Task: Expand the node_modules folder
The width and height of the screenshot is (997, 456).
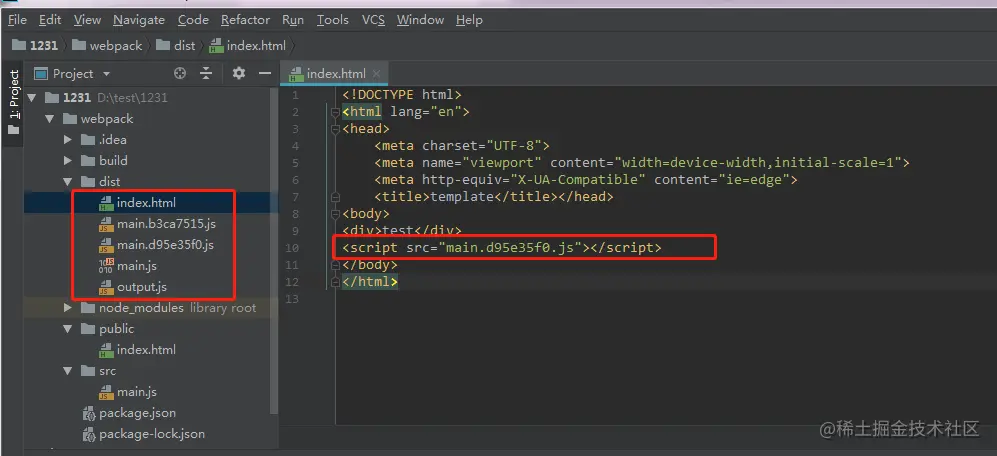Action: point(68,308)
